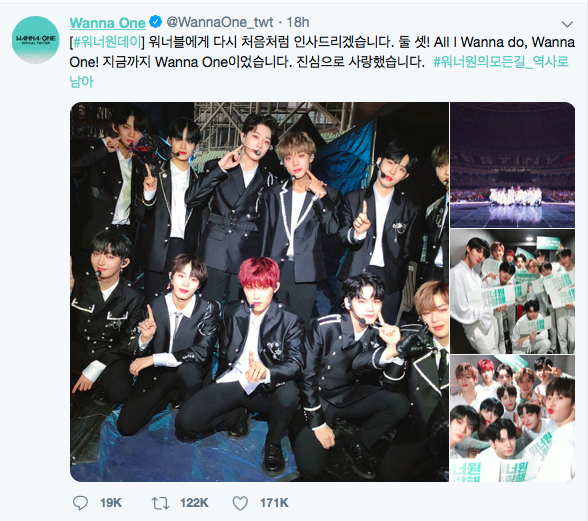Open the large black-suits group photo

click(260, 292)
